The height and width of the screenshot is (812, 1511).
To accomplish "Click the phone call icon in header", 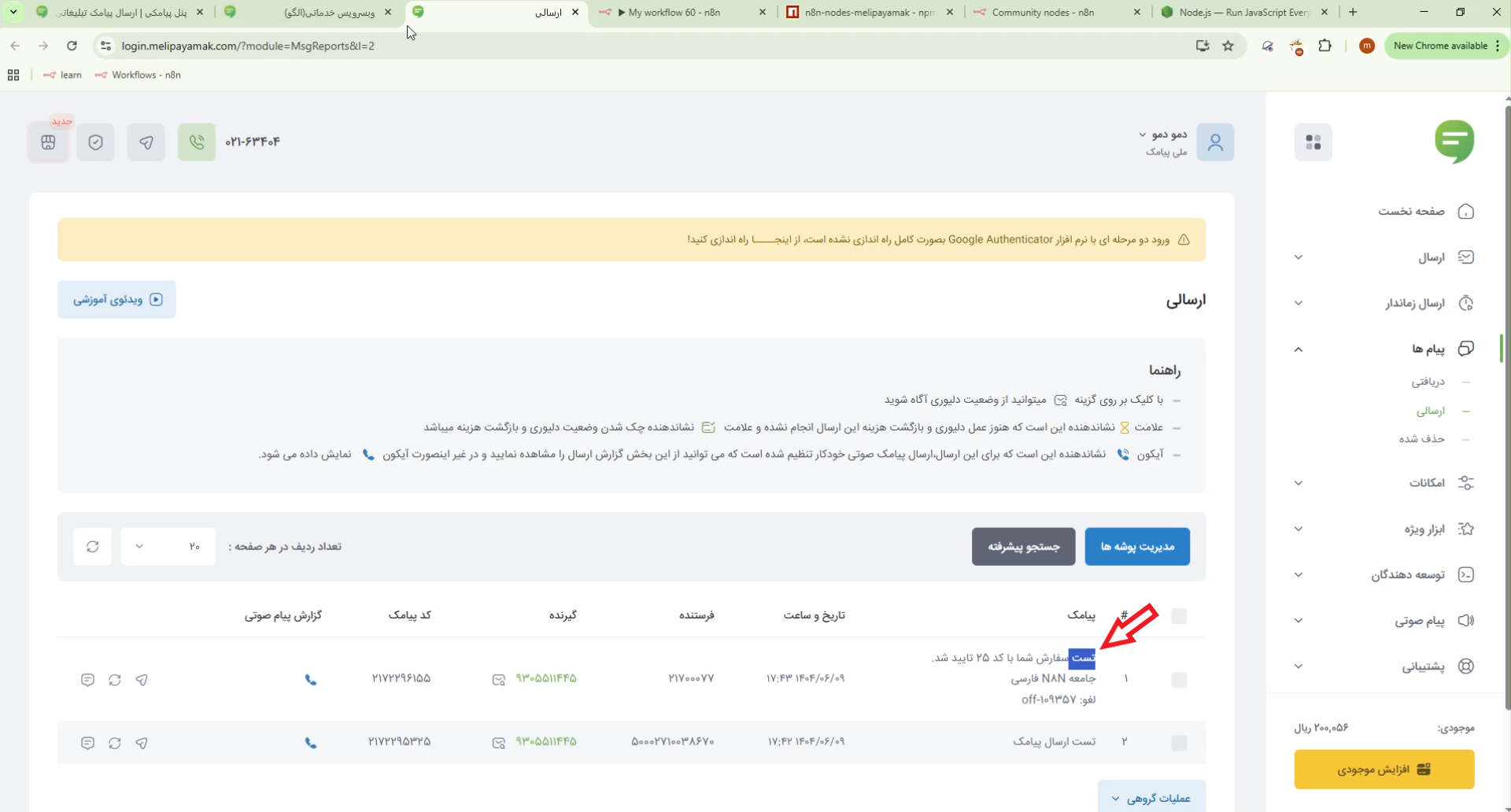I will 196,142.
